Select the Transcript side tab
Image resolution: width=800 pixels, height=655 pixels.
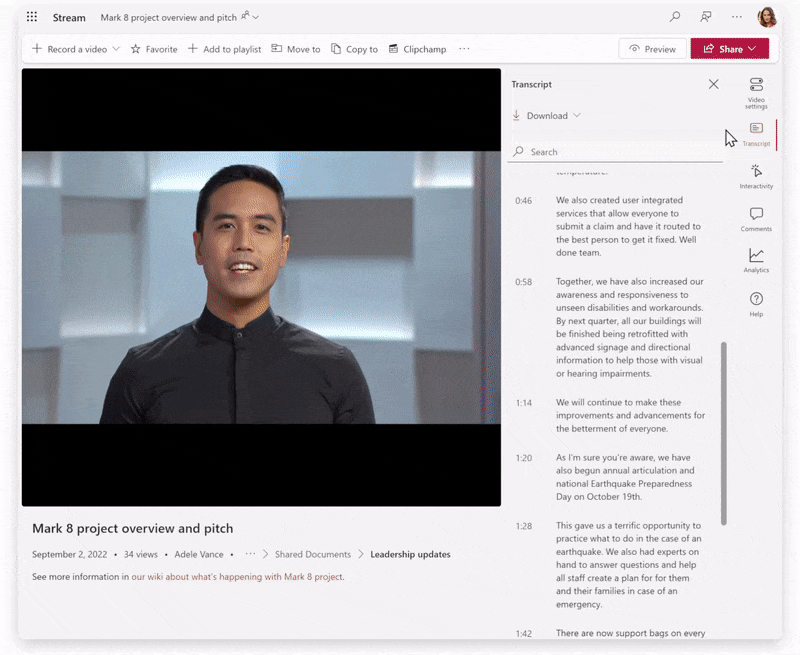[756, 135]
